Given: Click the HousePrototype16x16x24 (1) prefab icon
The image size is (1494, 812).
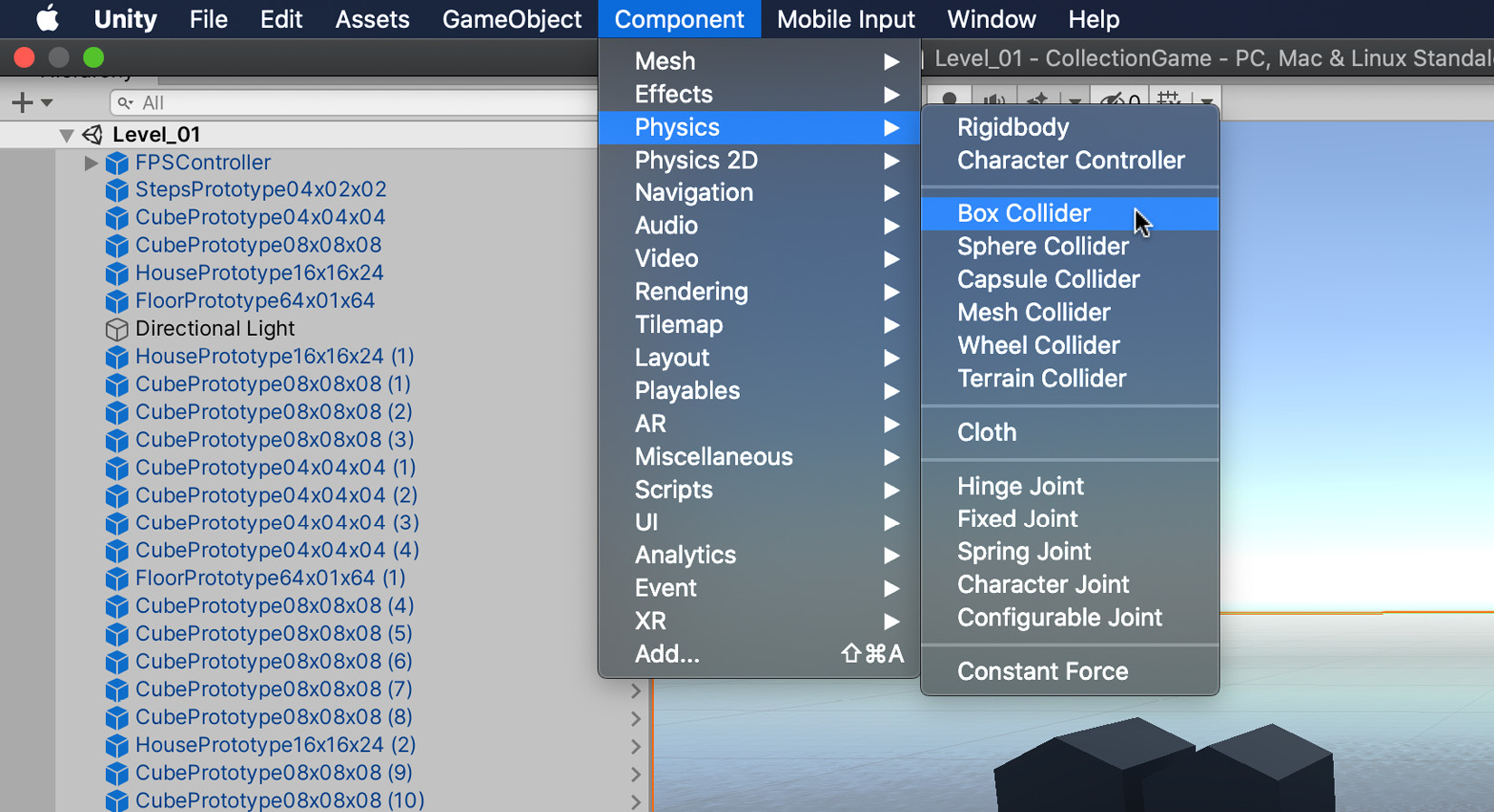Looking at the screenshot, I should tap(117, 358).
